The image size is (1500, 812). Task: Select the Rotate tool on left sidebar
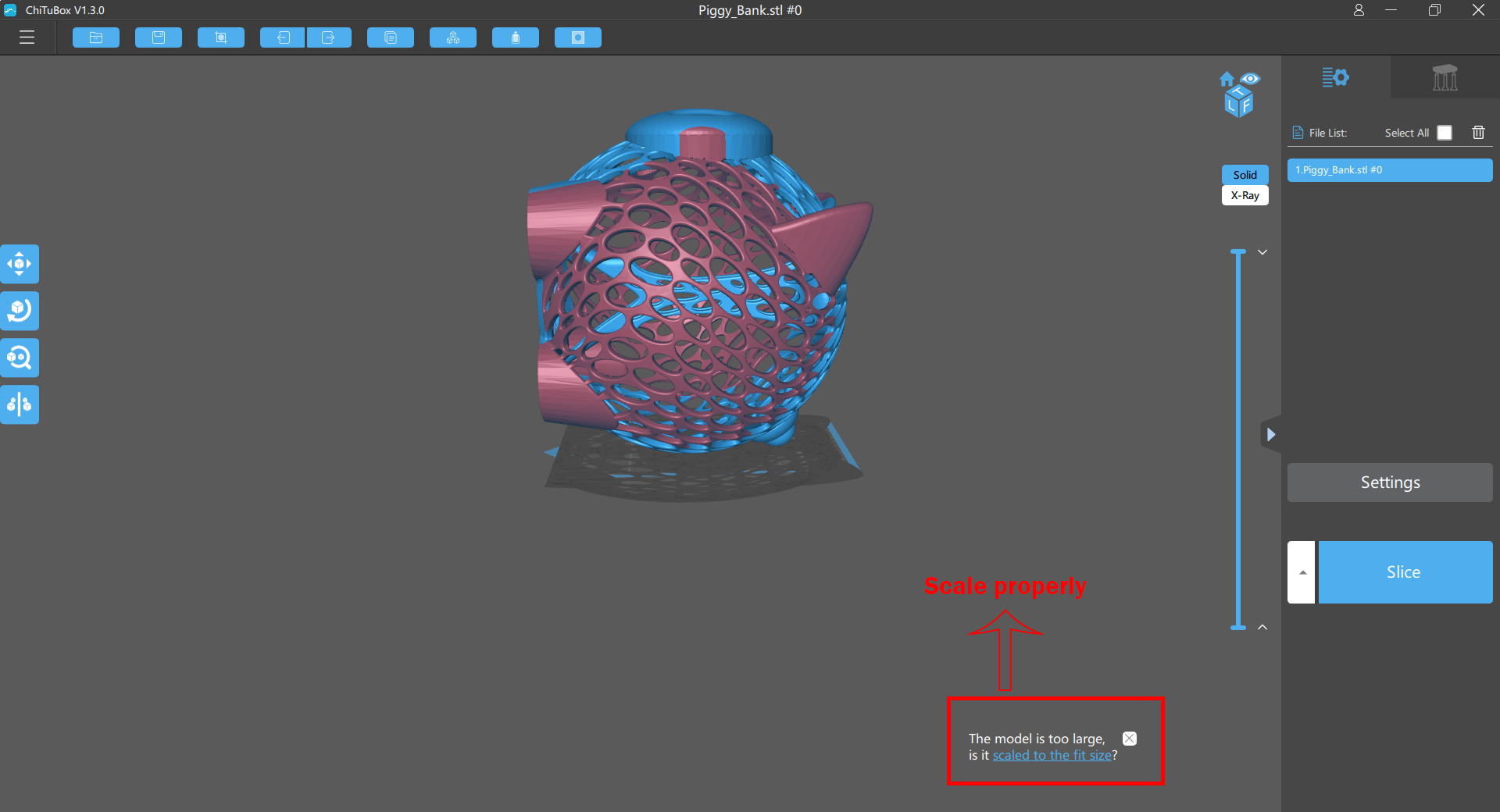tap(20, 311)
